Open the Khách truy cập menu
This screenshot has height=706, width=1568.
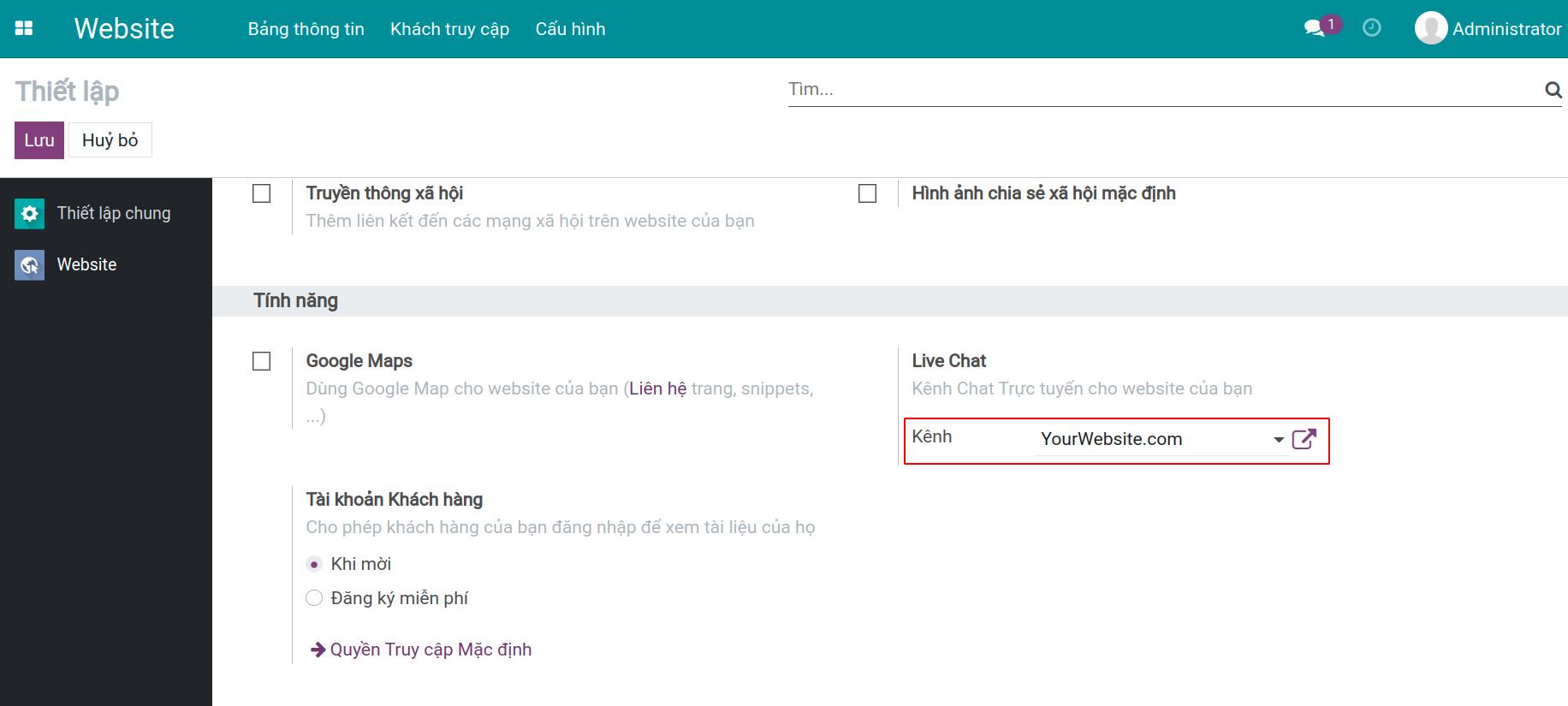tap(449, 29)
